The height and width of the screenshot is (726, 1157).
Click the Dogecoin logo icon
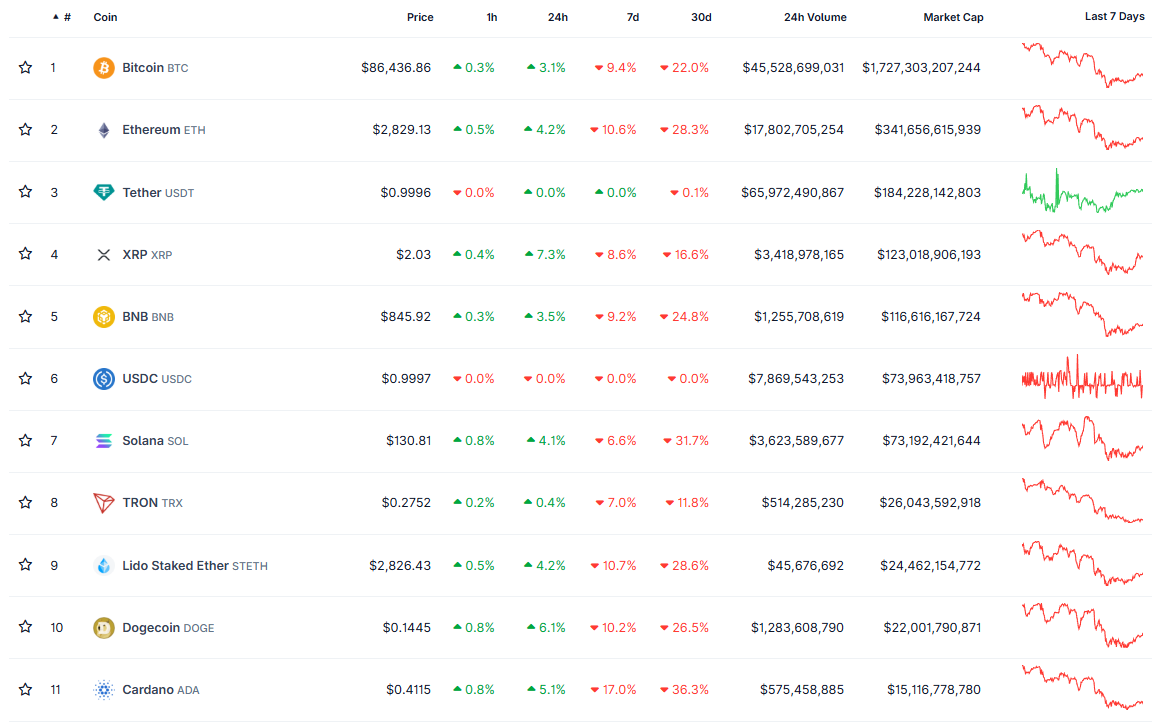(103, 627)
